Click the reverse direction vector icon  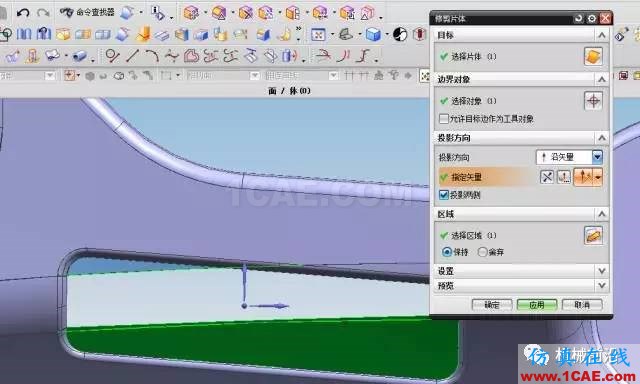pyautogui.click(x=547, y=177)
